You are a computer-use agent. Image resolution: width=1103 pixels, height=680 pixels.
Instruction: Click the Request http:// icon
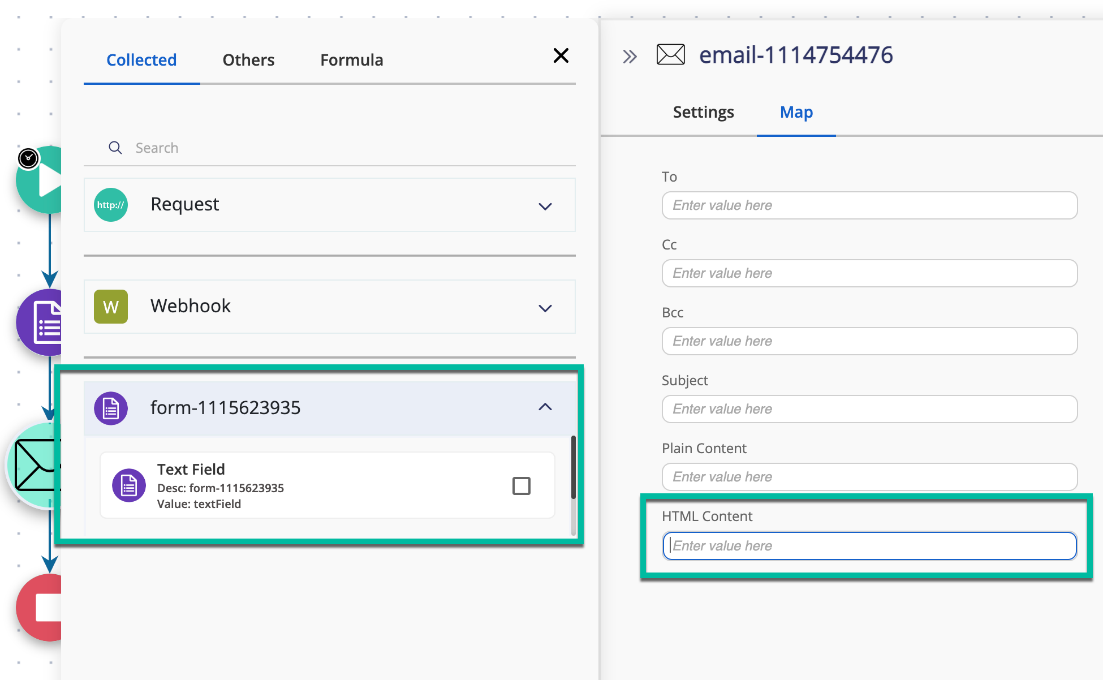coord(111,206)
